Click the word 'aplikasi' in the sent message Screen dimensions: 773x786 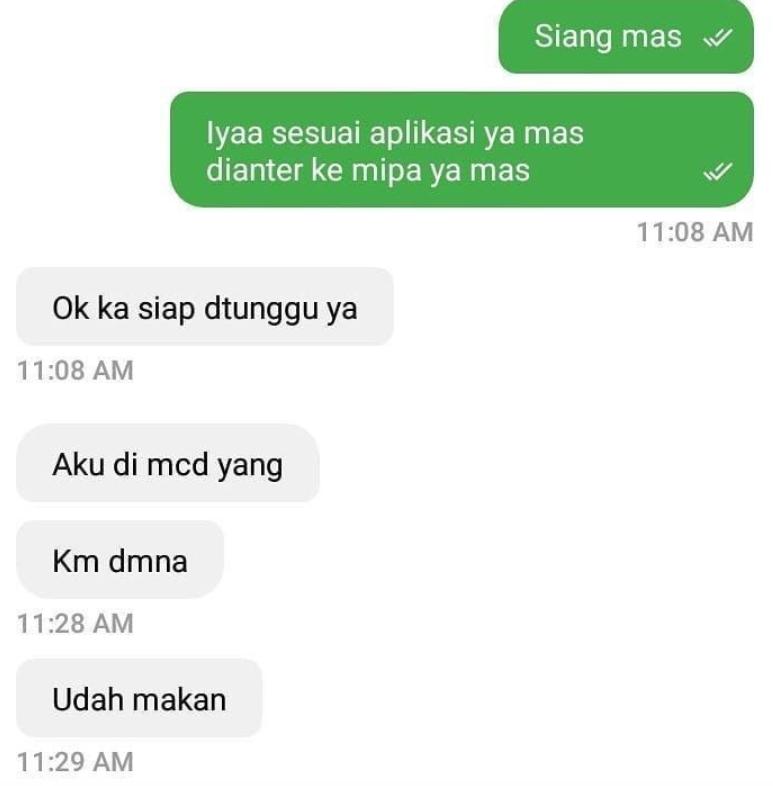pyautogui.click(x=422, y=134)
